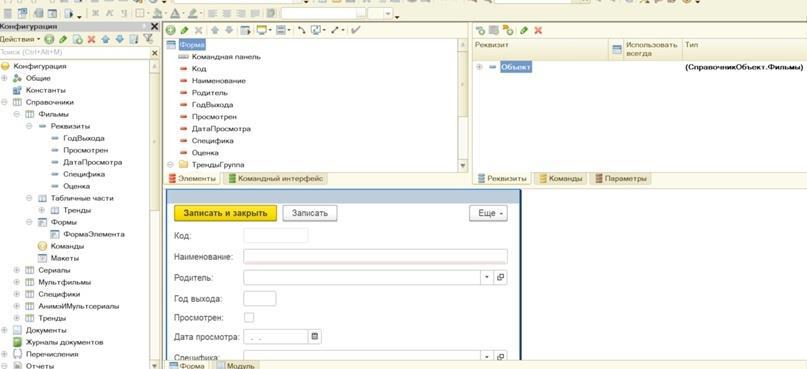Click the border style icon in the top toolbar
The height and width of the screenshot is (369, 807).
pyautogui.click(x=139, y=13)
